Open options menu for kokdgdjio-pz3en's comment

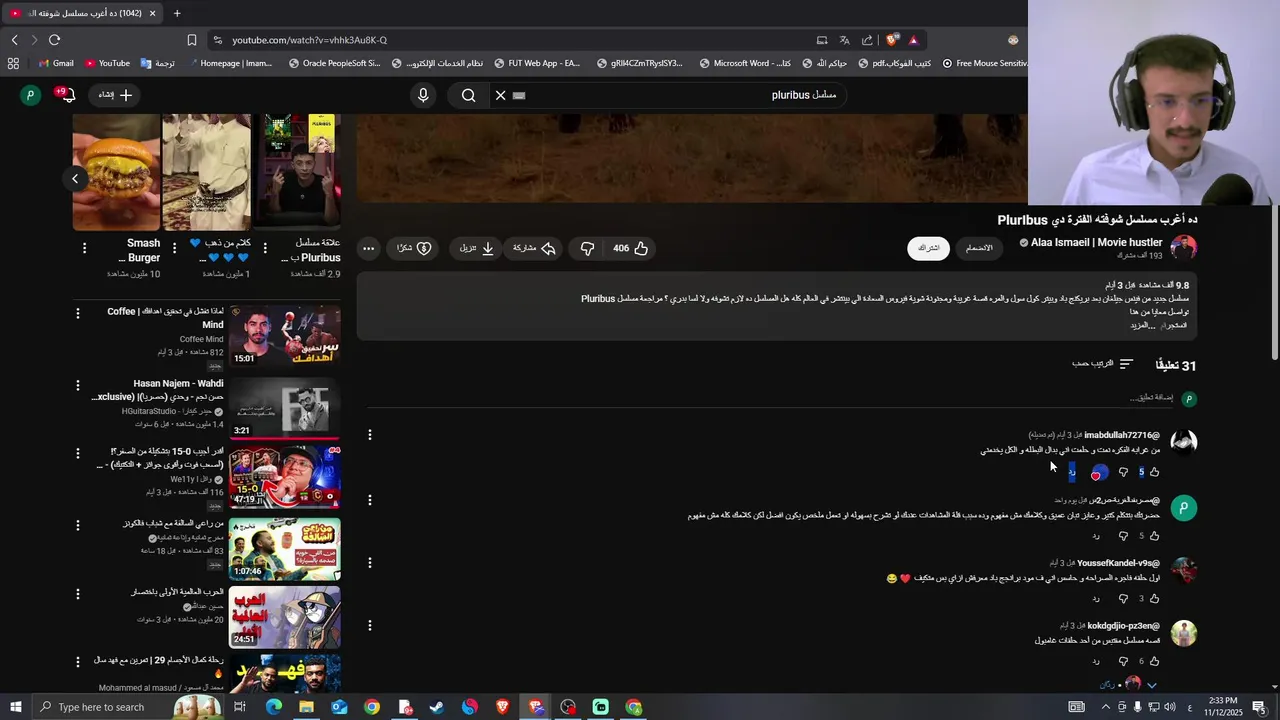[369, 626]
